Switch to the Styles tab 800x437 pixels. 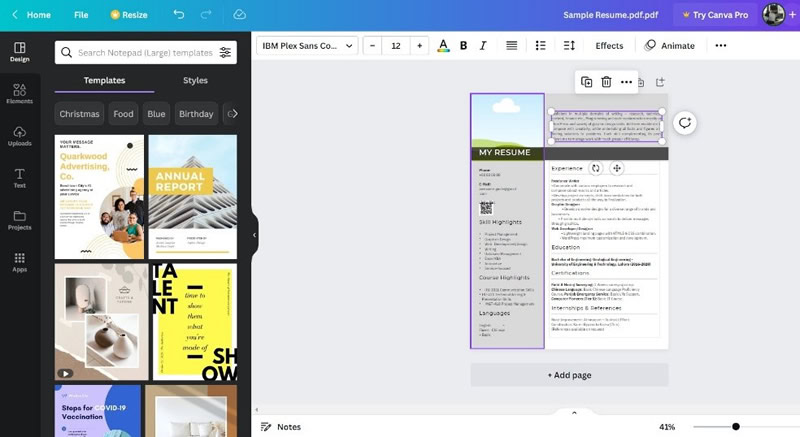click(195, 81)
